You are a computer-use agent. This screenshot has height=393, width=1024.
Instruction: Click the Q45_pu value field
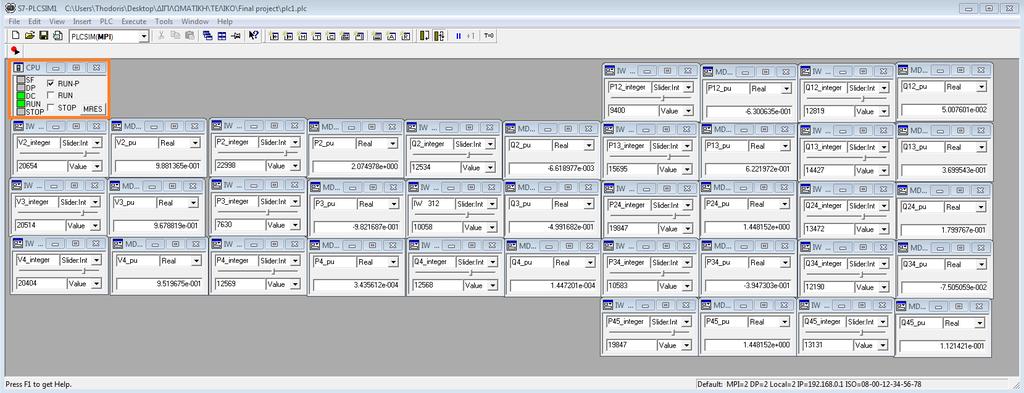click(x=943, y=345)
